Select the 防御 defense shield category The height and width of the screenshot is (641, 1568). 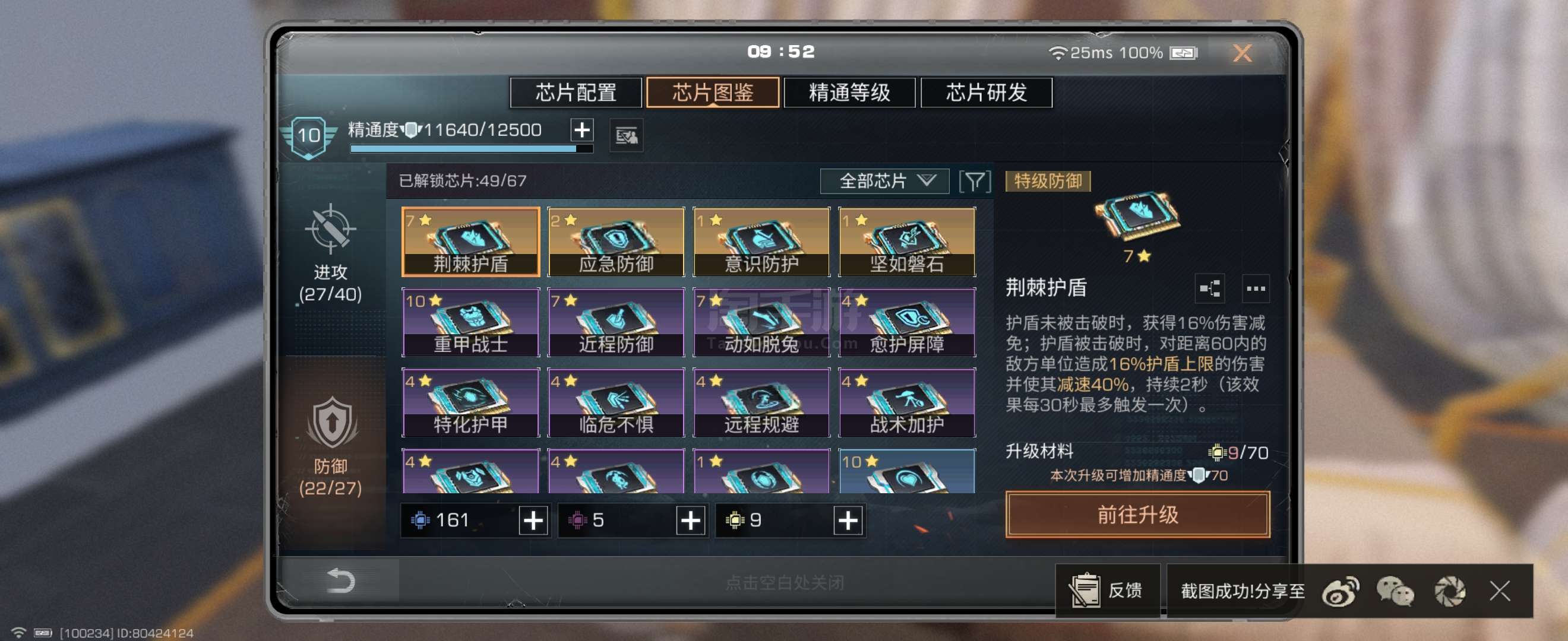[332, 423]
